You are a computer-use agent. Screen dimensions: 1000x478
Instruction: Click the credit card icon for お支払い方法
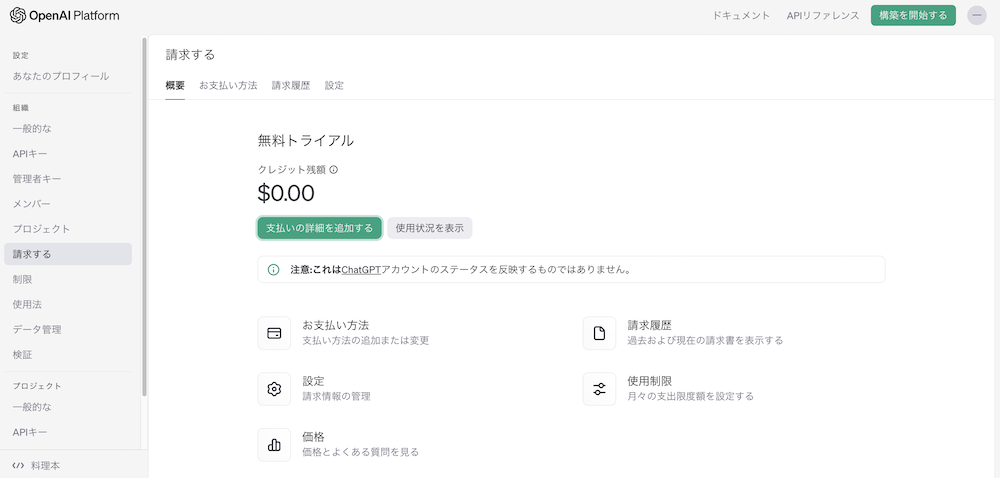274,333
